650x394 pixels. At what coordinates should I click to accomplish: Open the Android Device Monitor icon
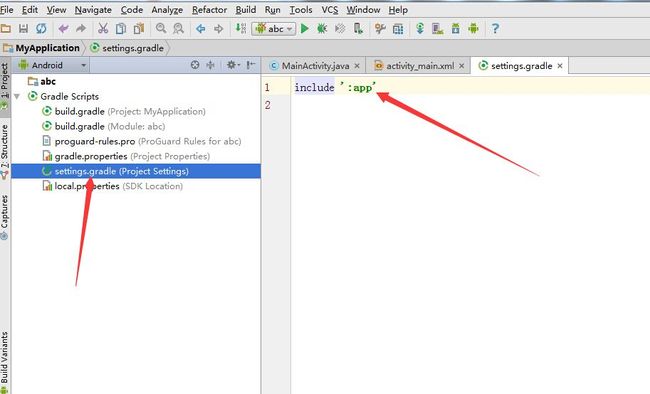(473, 29)
